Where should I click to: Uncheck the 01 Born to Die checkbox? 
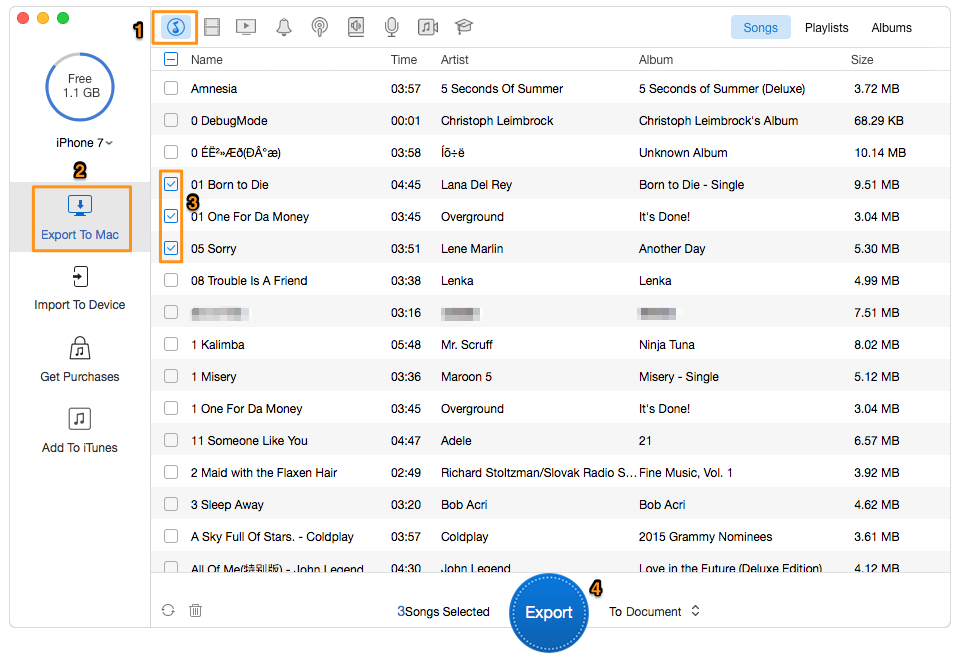pyautogui.click(x=171, y=184)
